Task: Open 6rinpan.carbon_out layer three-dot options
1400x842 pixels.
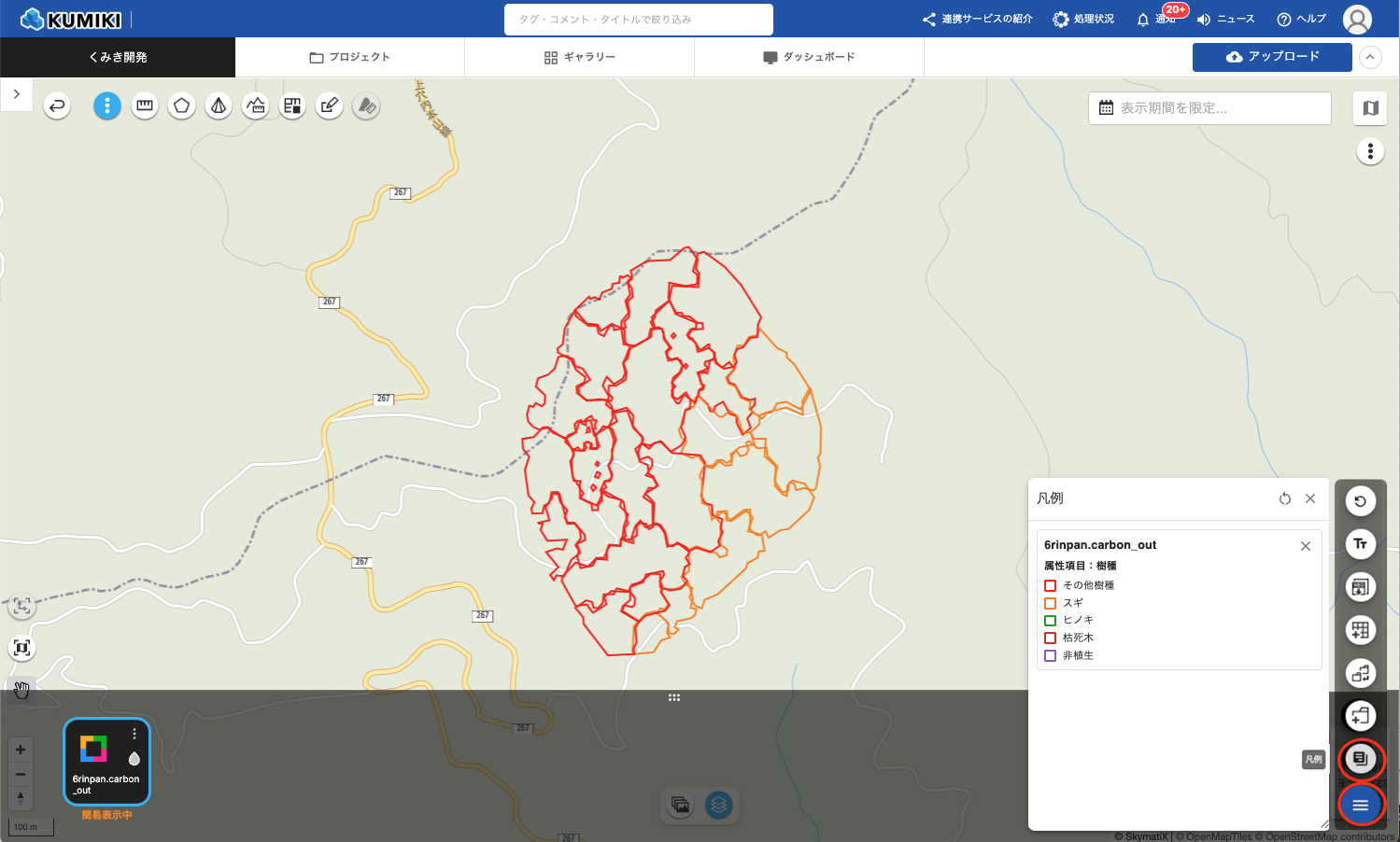Action: [134, 734]
